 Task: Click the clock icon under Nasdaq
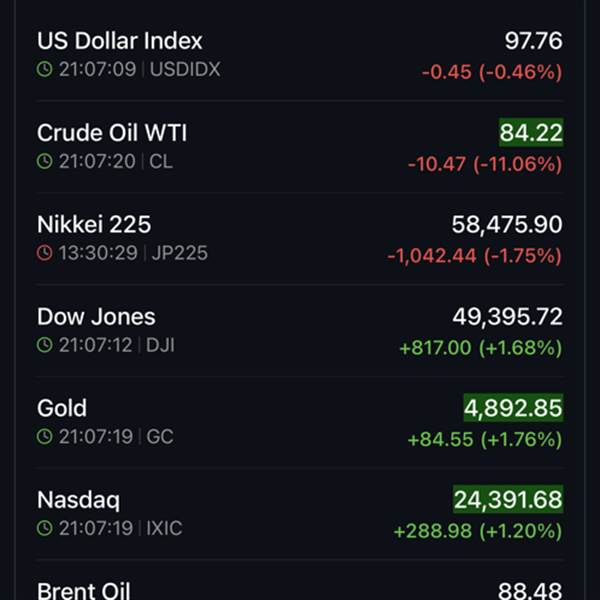(x=44, y=528)
